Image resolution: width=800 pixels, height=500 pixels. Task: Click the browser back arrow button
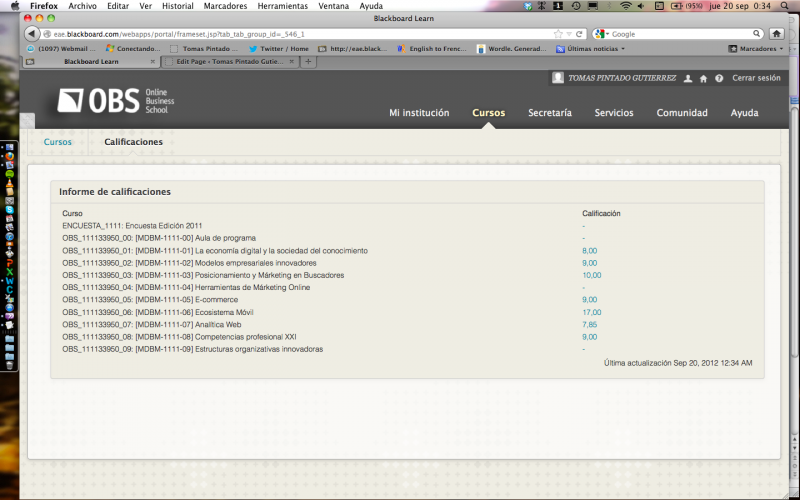(x=31, y=34)
